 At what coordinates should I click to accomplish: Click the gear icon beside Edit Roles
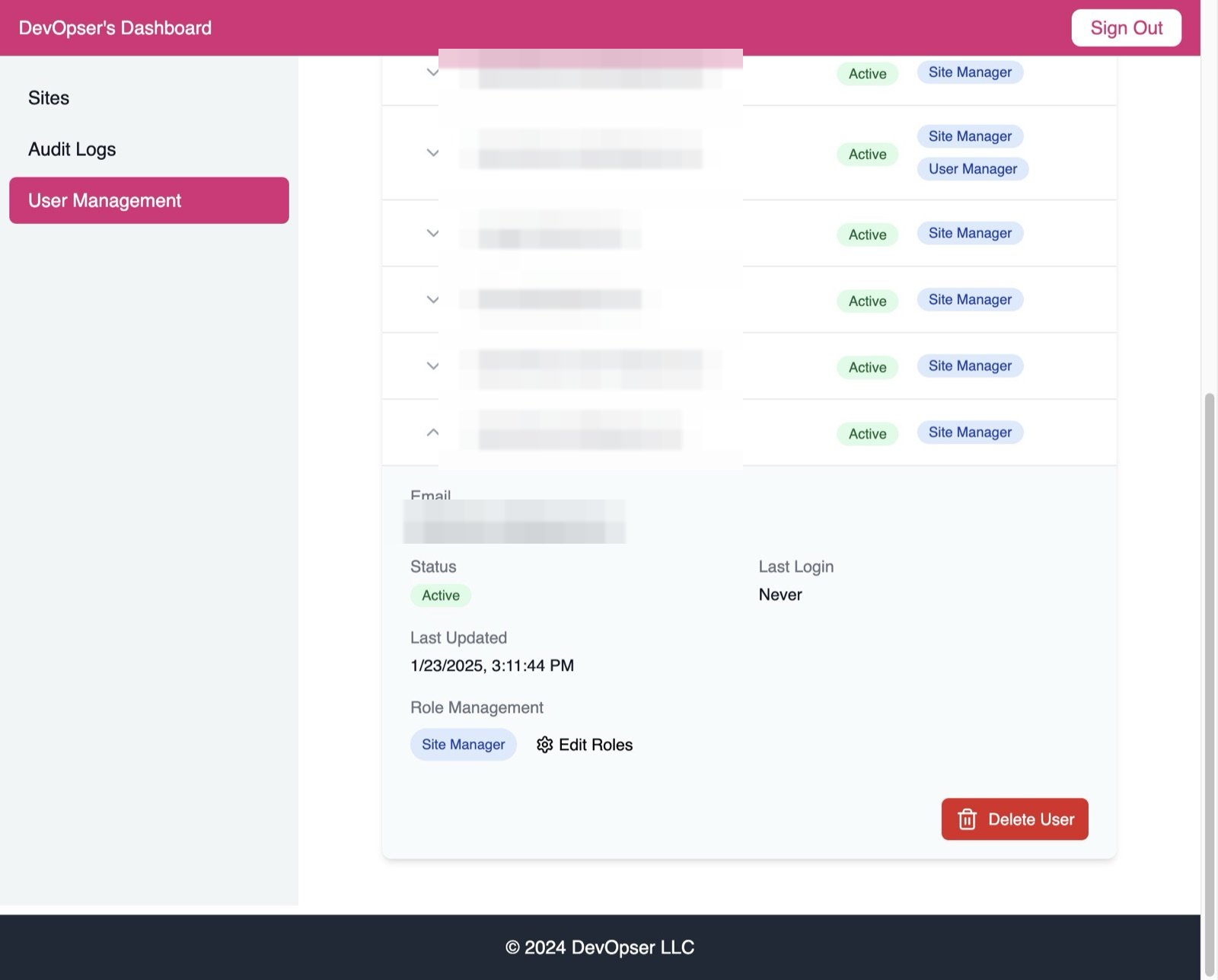tap(544, 745)
